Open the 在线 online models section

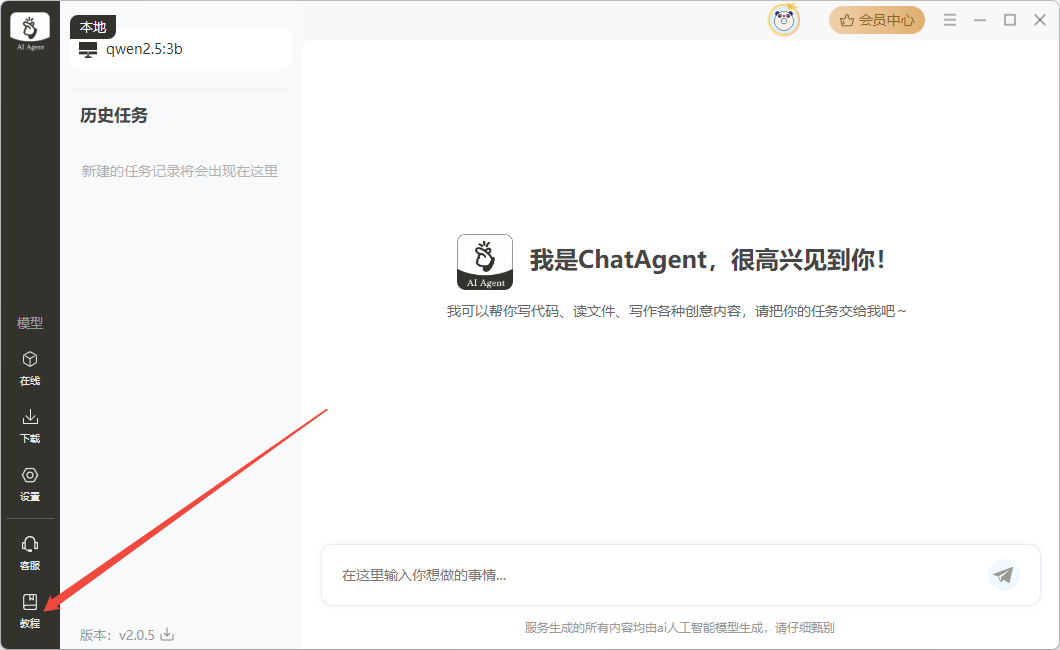[30, 368]
